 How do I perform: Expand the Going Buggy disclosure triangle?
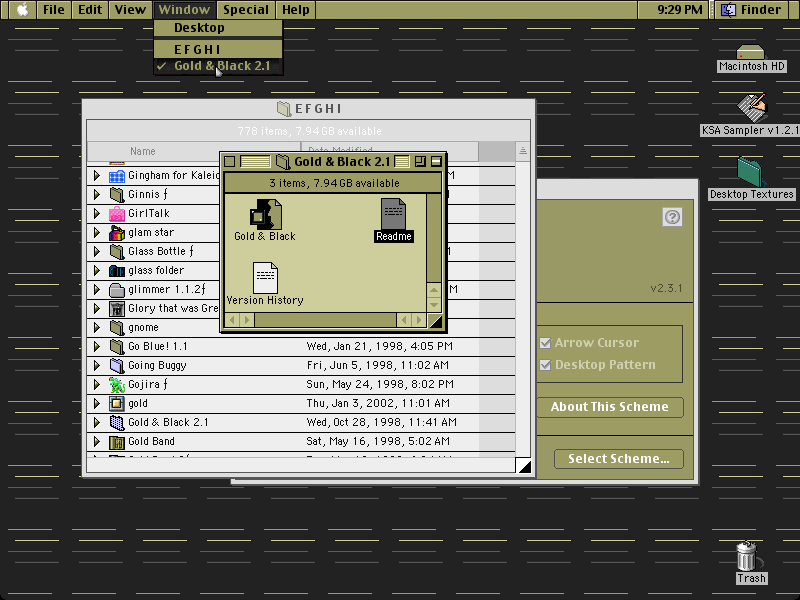pos(96,365)
